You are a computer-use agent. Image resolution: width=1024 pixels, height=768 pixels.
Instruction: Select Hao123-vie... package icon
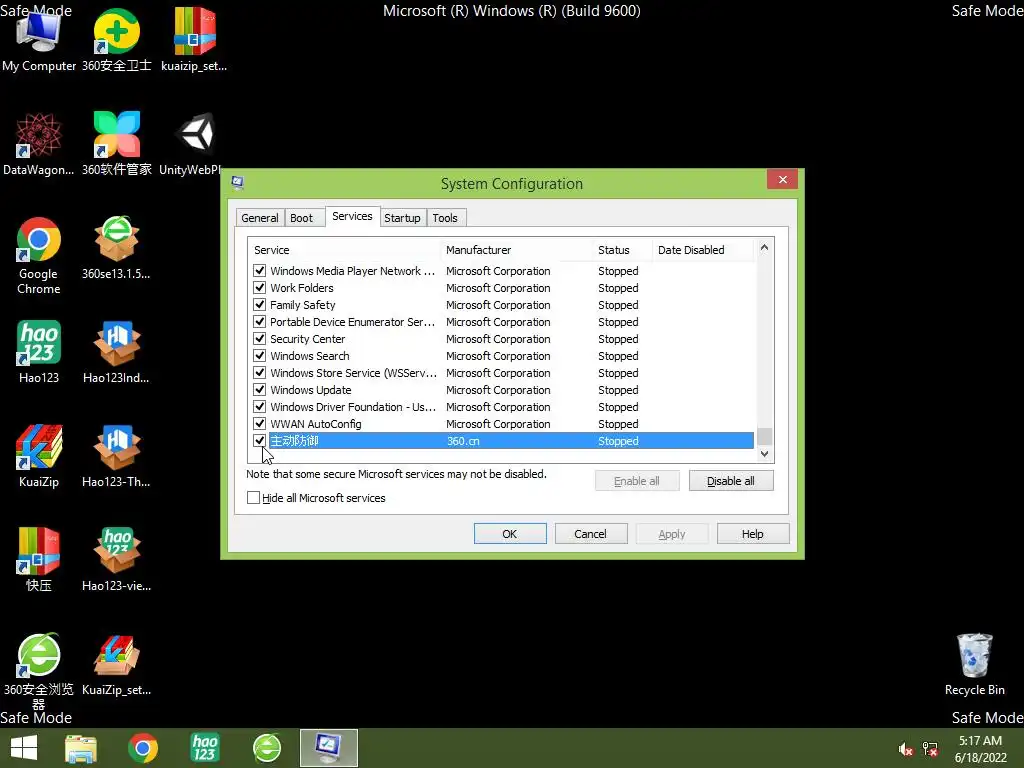[116, 560]
